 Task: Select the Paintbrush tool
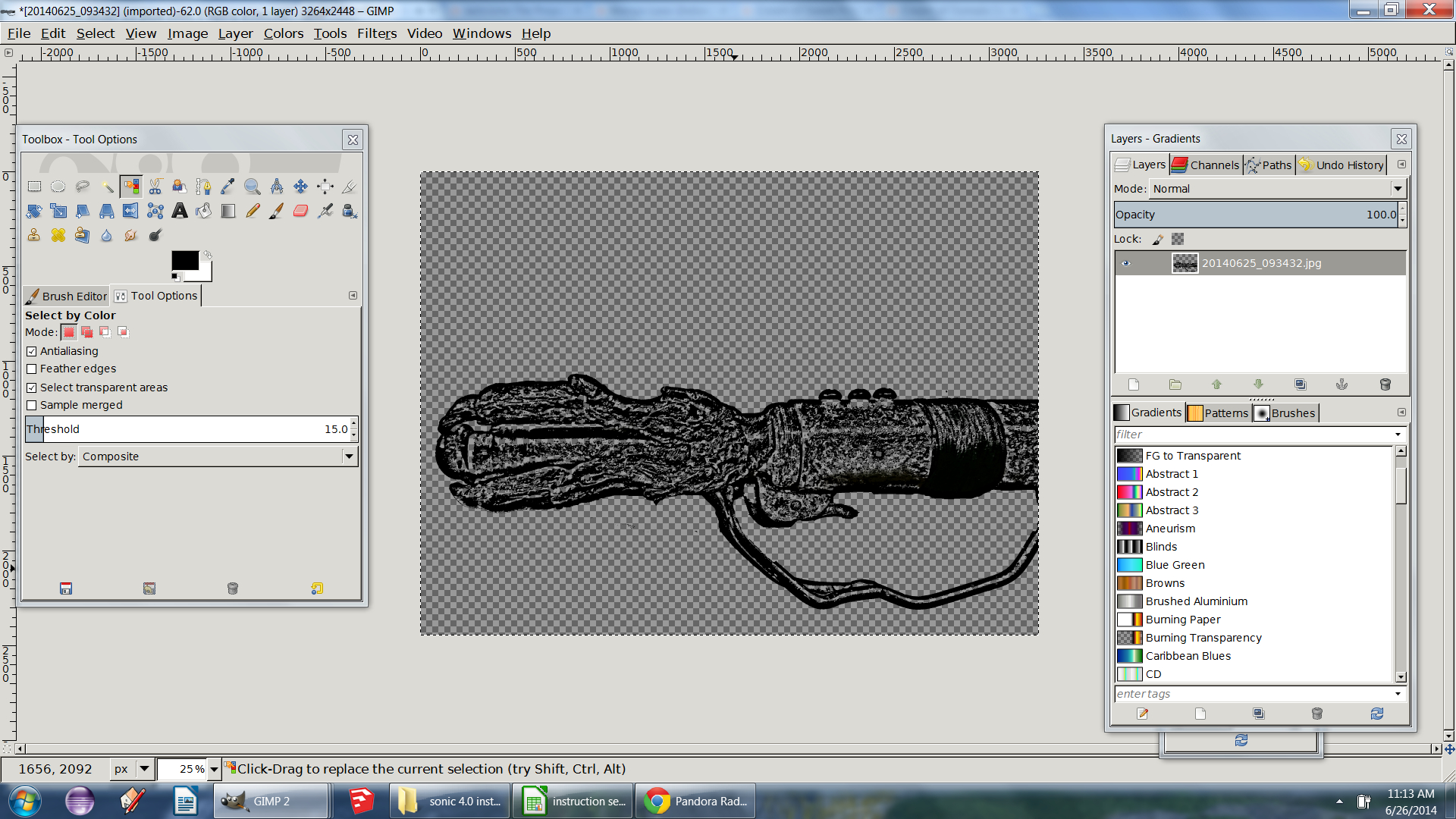277,211
